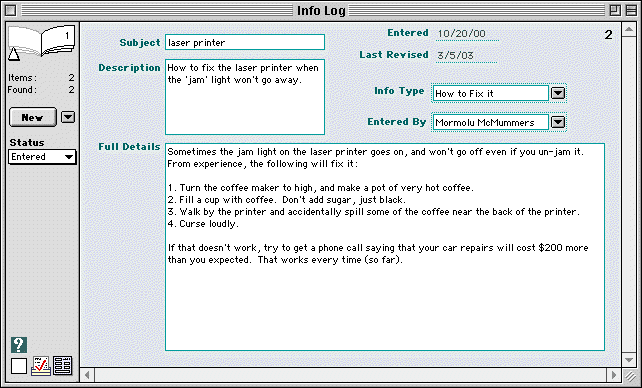Click the window collapse box in title bar
Viewport: 642px width, 388px height.
click(631, 10)
